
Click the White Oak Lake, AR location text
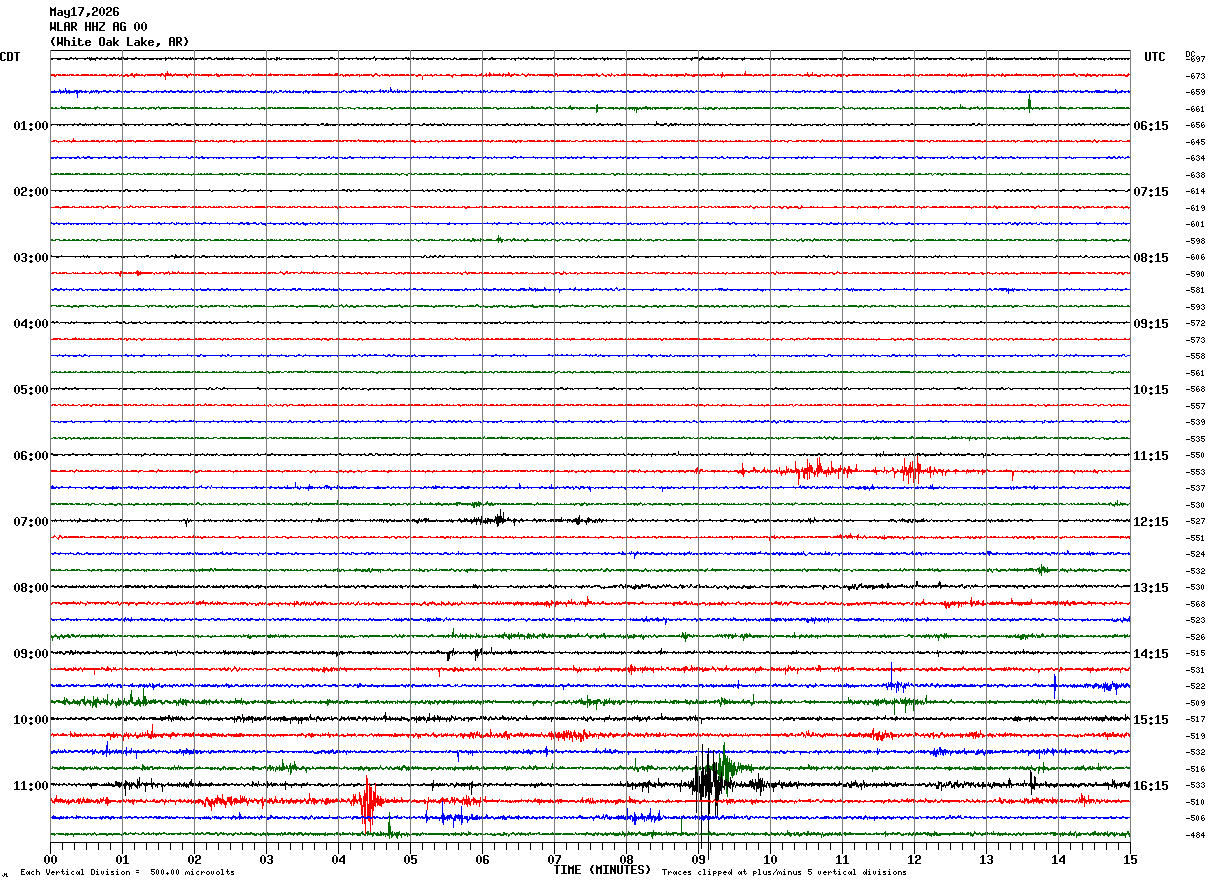pyautogui.click(x=119, y=42)
